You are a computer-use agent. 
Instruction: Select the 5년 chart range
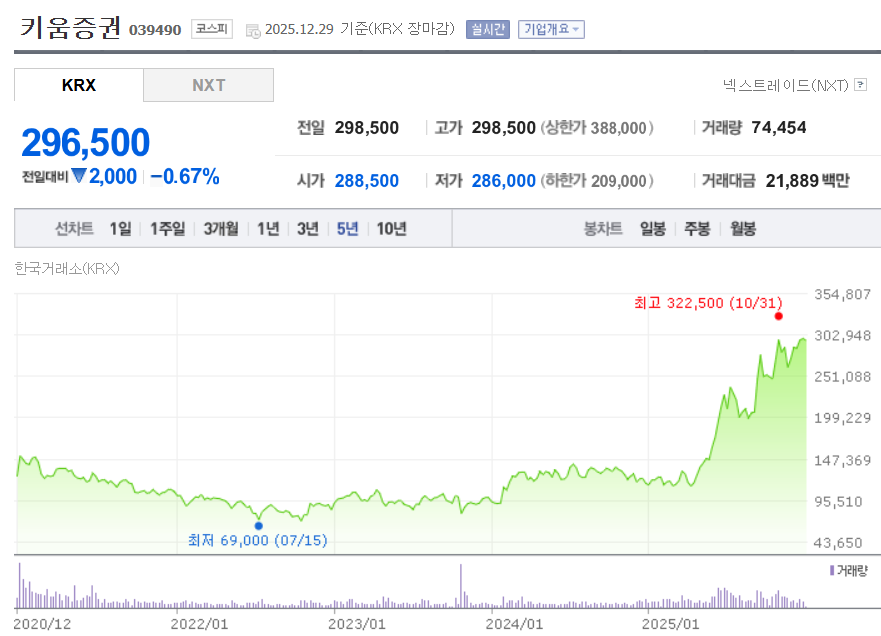point(347,229)
